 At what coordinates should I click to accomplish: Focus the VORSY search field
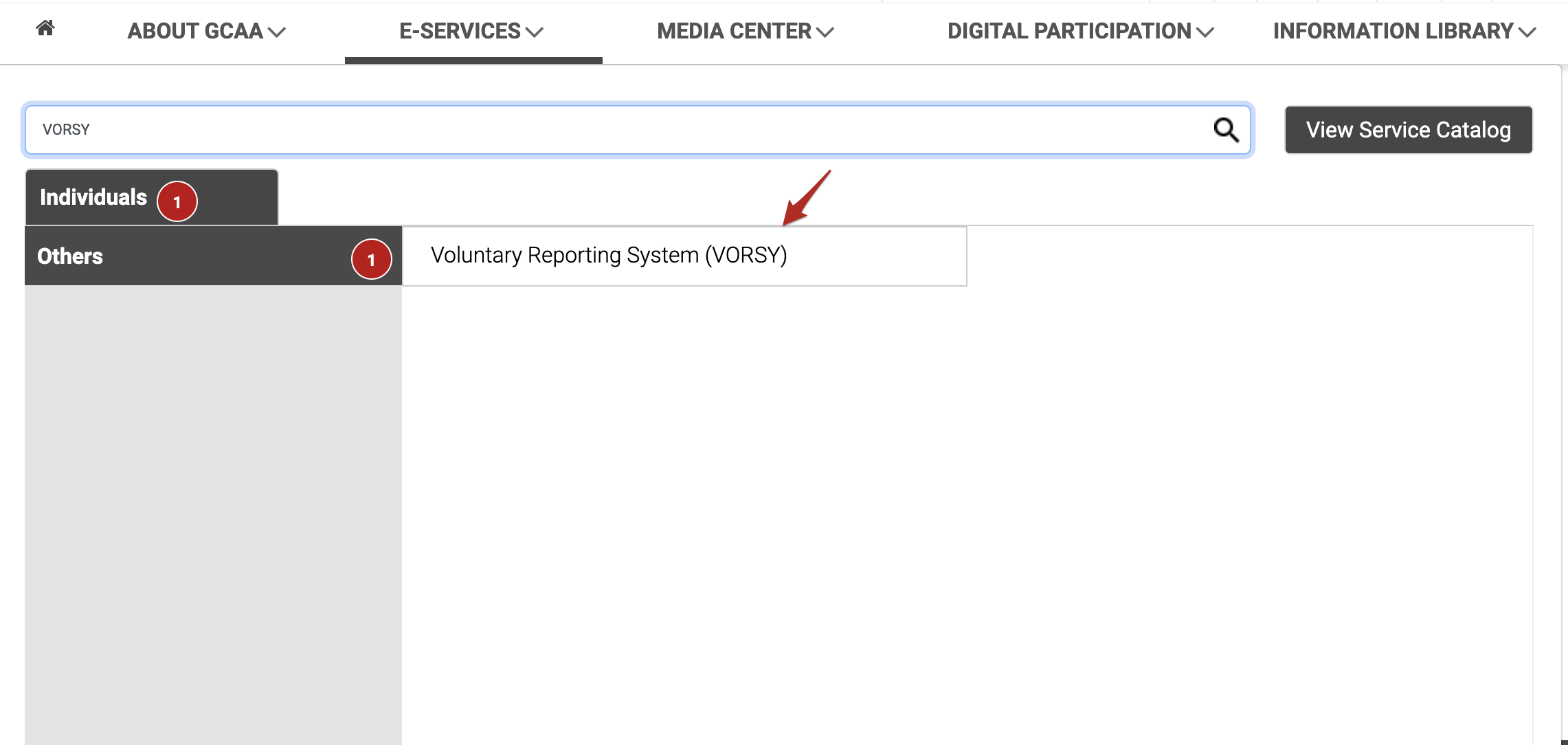click(x=638, y=130)
